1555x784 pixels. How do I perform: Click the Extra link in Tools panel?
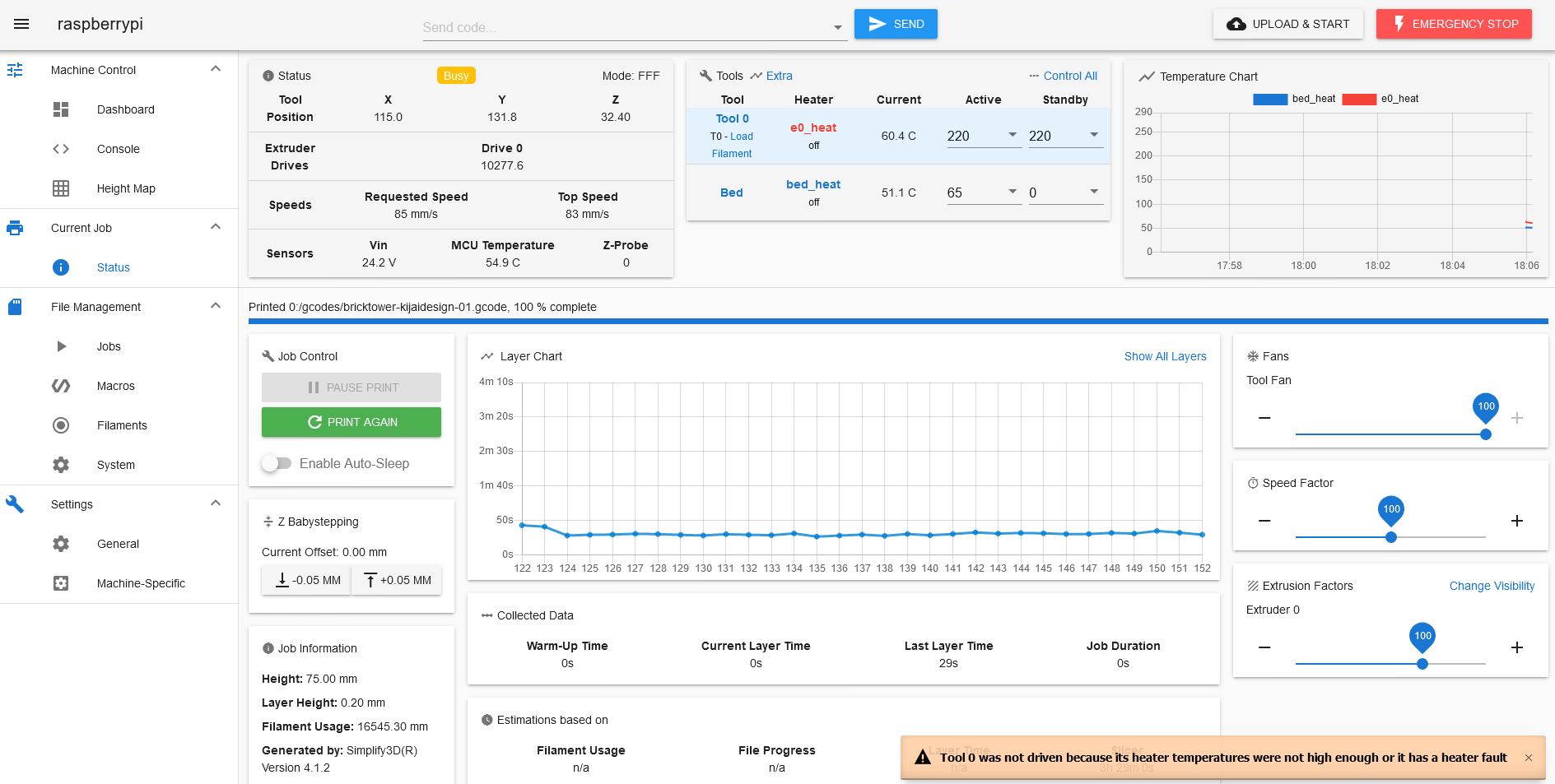[x=779, y=76]
